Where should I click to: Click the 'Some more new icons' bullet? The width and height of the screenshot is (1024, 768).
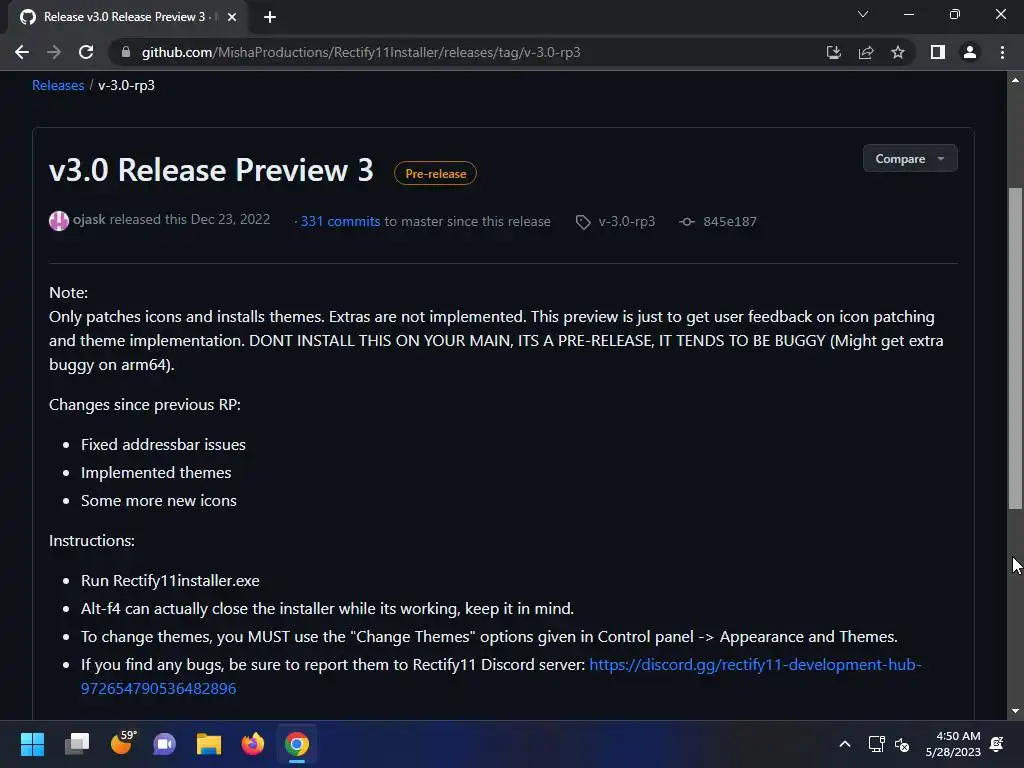point(159,501)
